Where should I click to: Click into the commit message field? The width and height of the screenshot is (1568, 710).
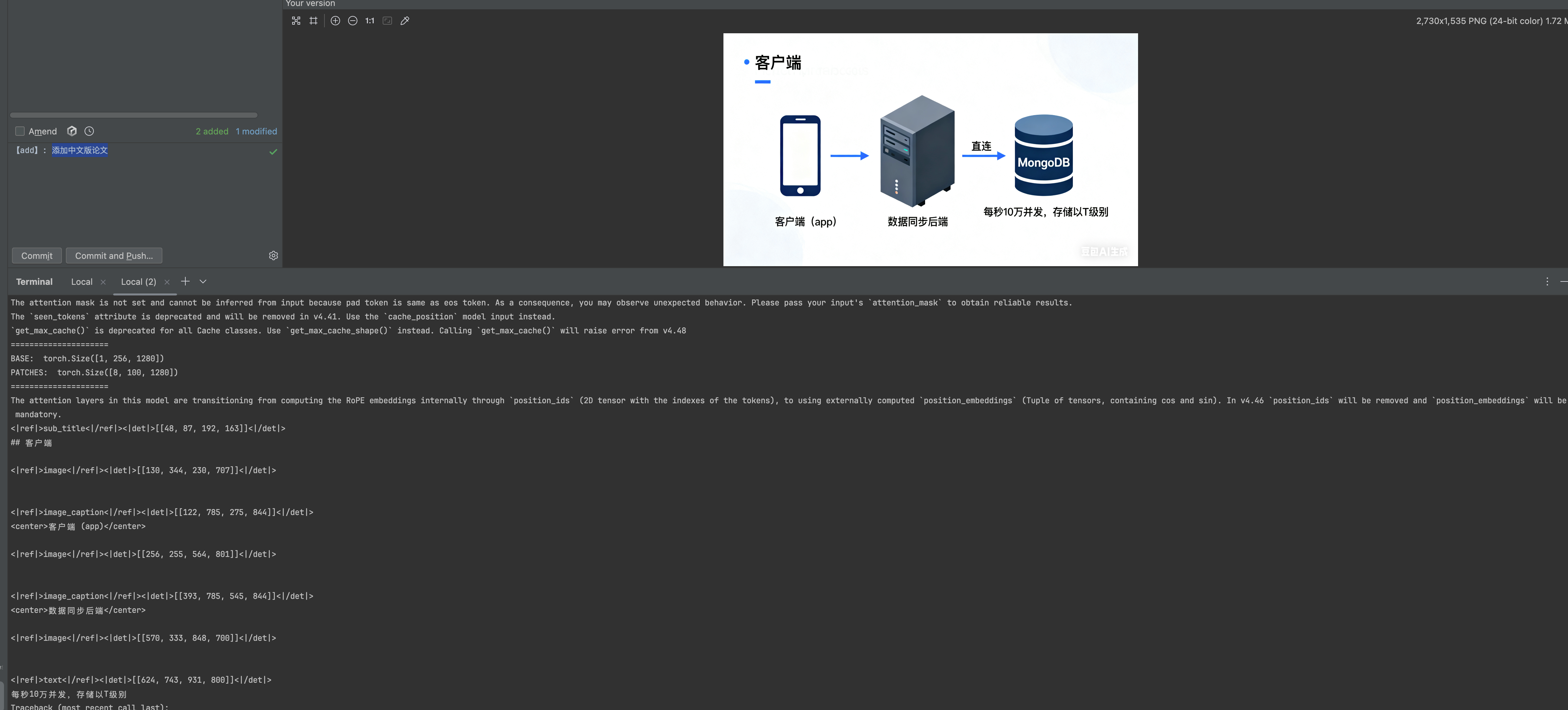point(140,195)
